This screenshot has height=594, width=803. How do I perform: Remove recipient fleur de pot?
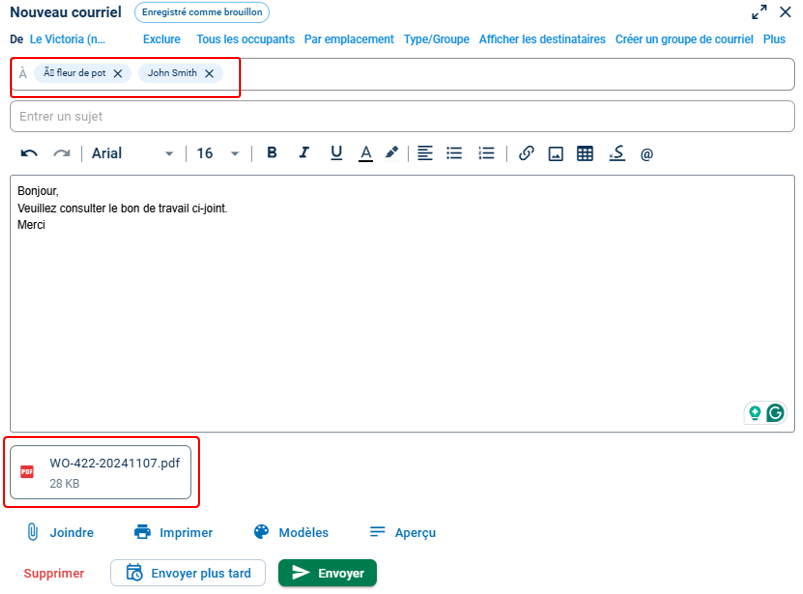point(118,74)
